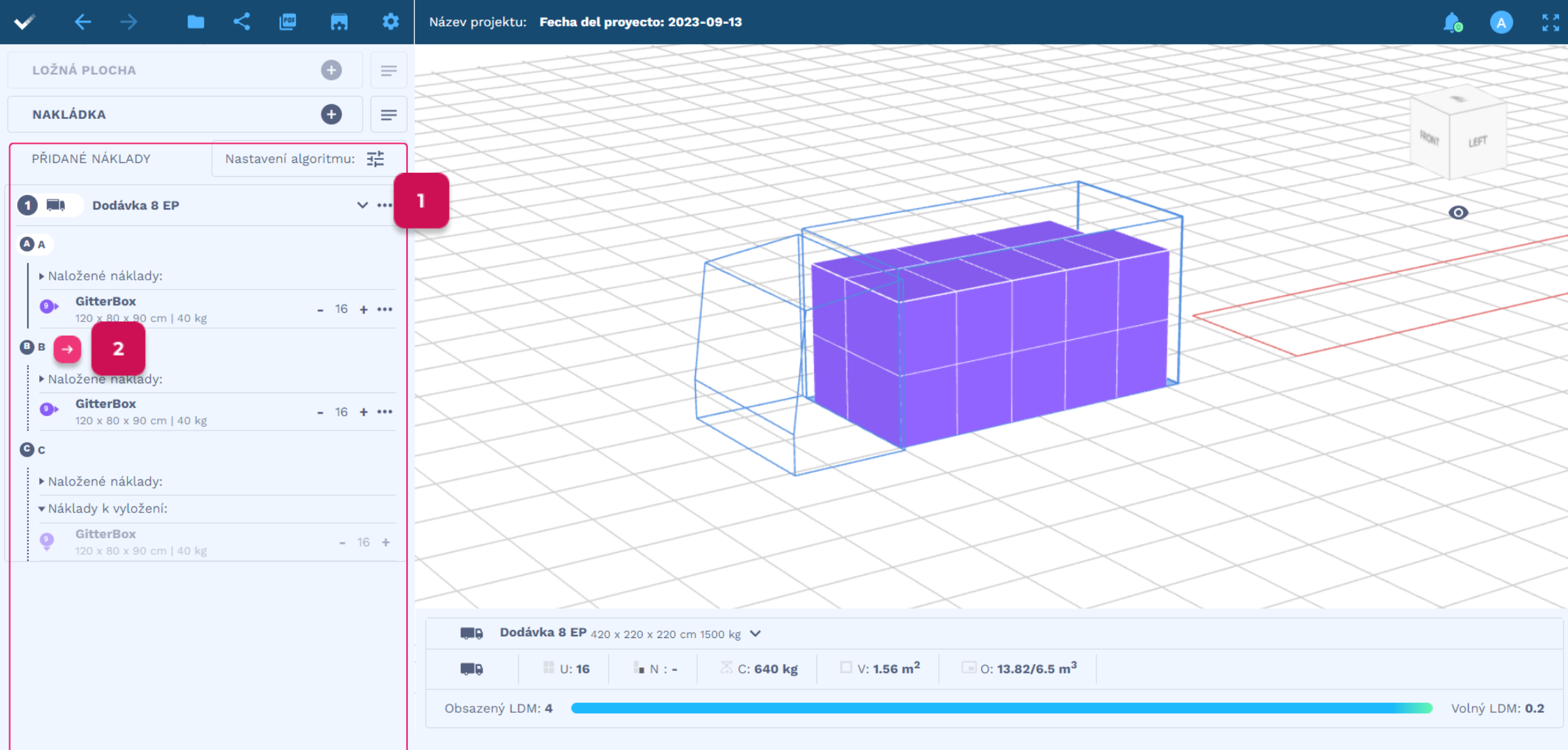Image resolution: width=1568 pixels, height=750 pixels.
Task: Open the NAKLÁDKA list menu icon
Action: pos(388,114)
